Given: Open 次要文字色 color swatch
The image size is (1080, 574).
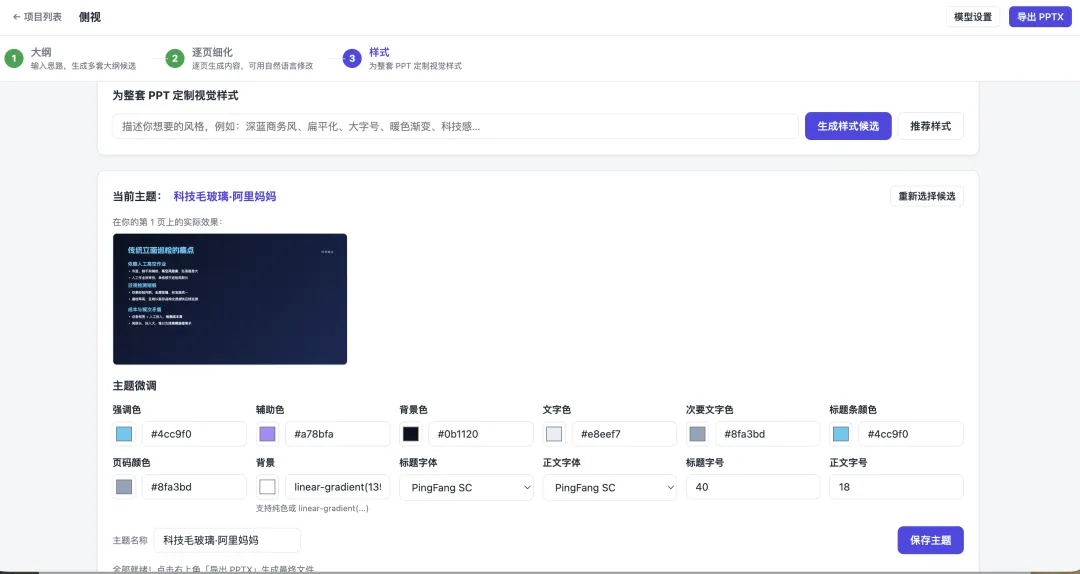Looking at the screenshot, I should [x=697, y=434].
